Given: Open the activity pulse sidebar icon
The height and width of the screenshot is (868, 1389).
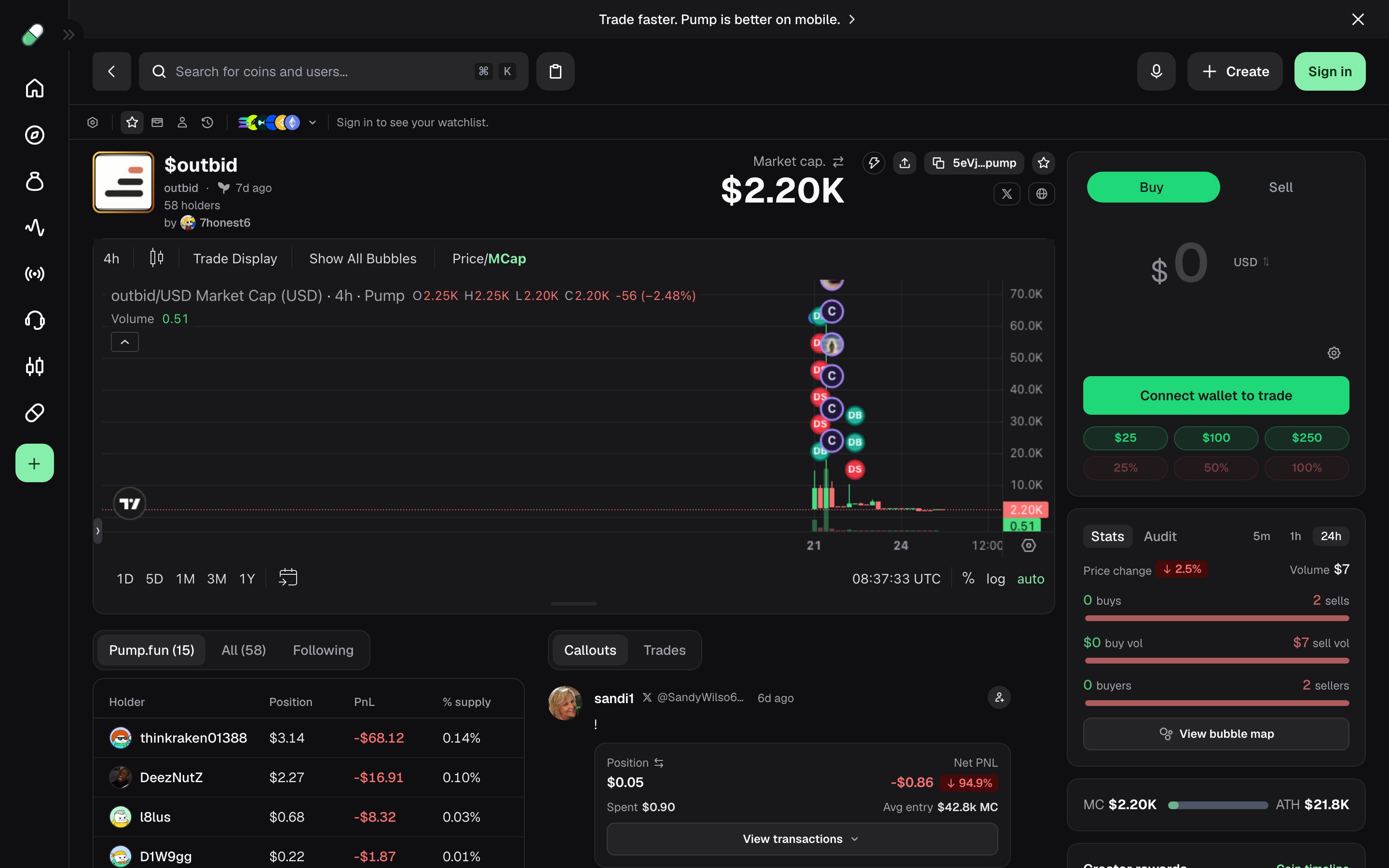Looking at the screenshot, I should click(34, 227).
